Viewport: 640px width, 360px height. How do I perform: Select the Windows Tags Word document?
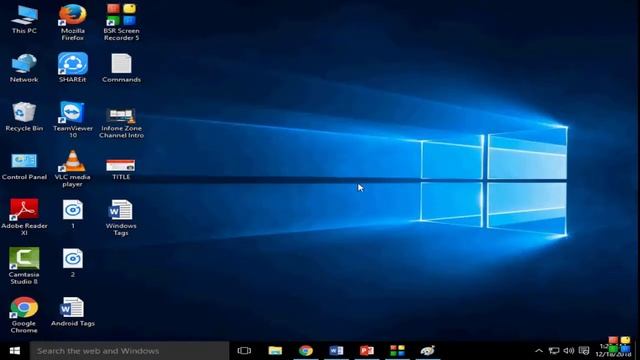click(121, 217)
